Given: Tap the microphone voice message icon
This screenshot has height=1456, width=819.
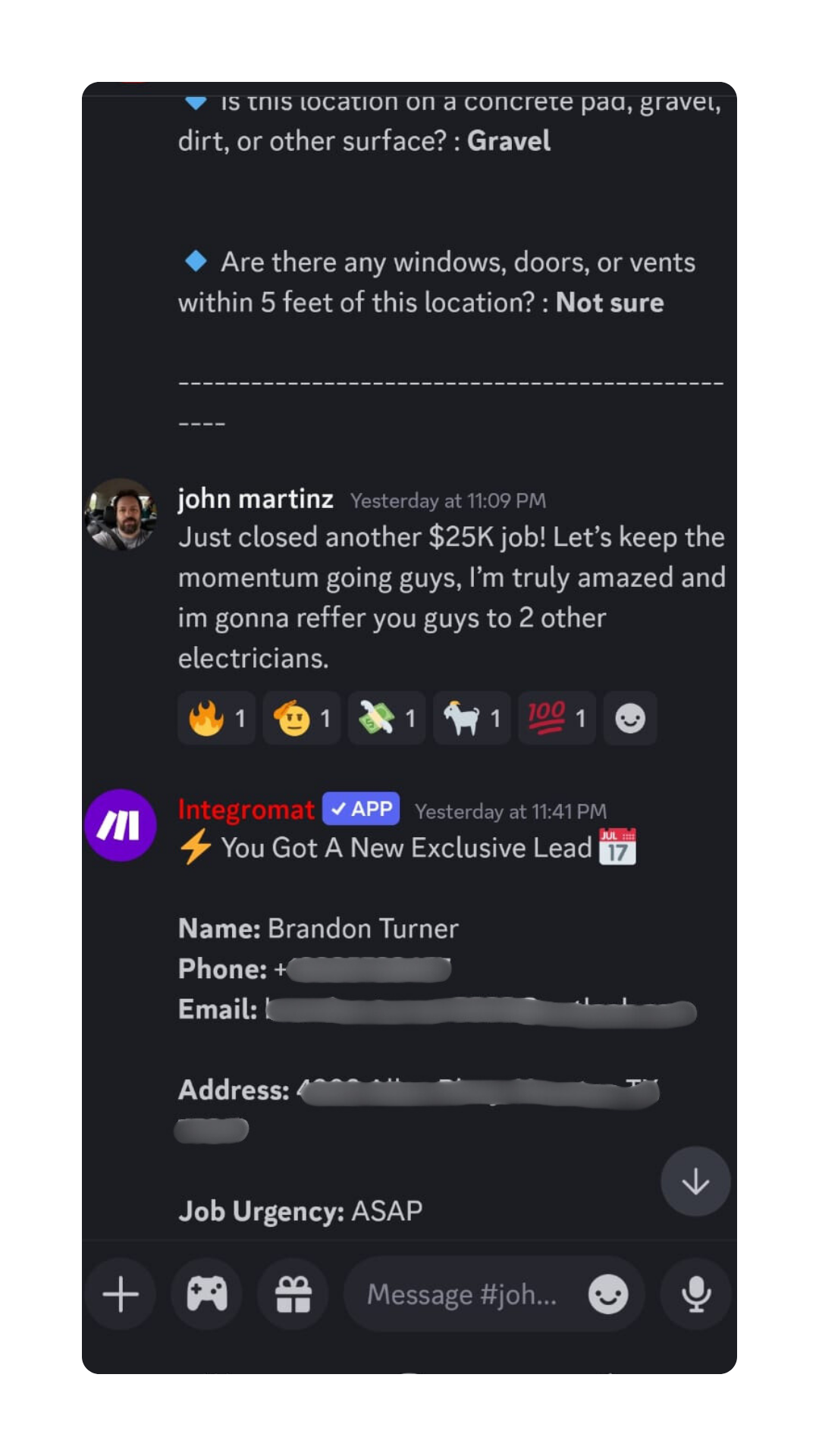Looking at the screenshot, I should tap(695, 1294).
